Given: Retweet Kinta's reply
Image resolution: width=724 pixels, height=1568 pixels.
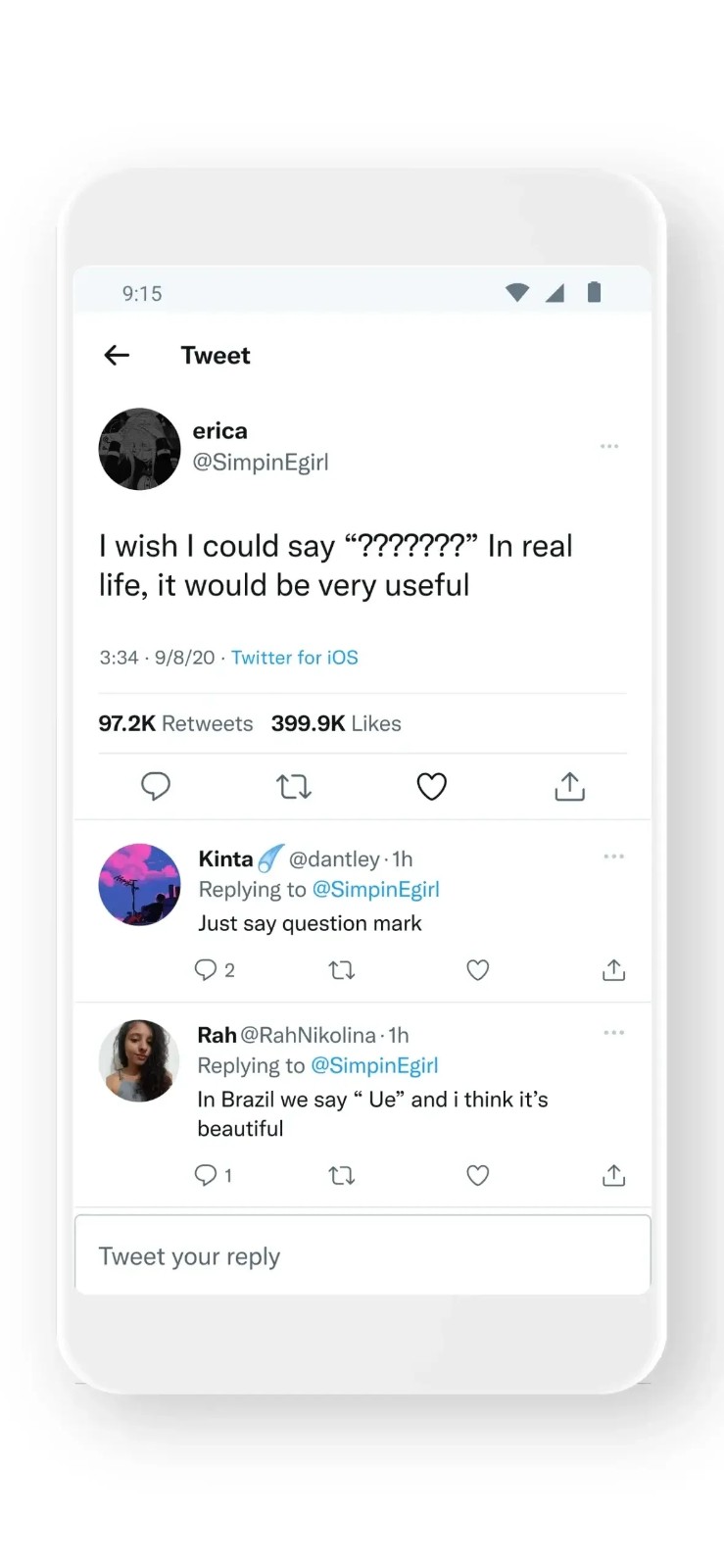Looking at the screenshot, I should (341, 970).
